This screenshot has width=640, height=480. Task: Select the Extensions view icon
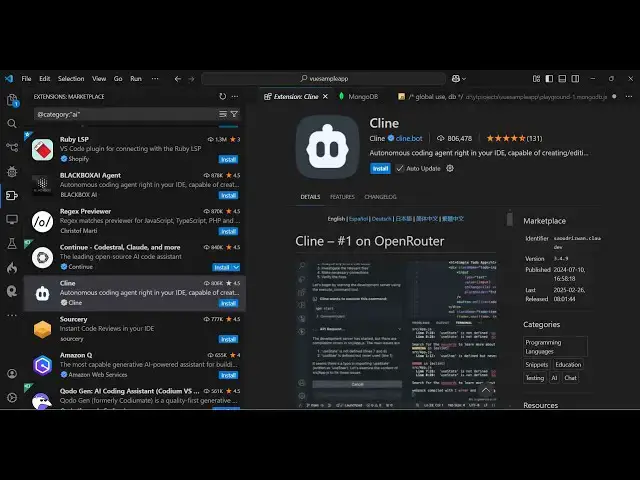12,196
